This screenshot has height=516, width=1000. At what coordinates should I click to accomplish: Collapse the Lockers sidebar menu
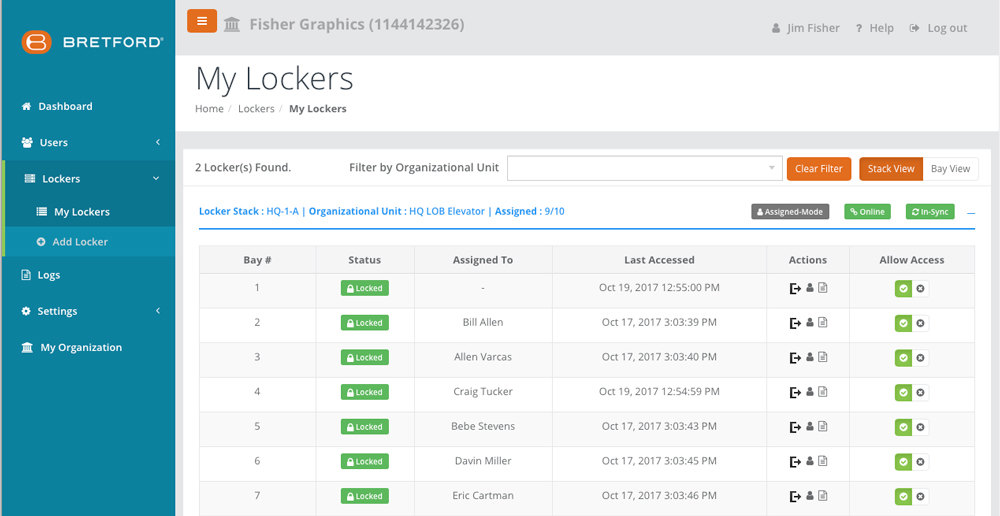coord(89,179)
